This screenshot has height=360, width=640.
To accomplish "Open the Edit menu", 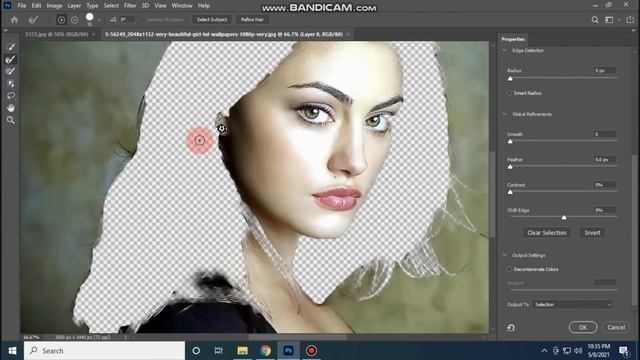I will 36,6.
